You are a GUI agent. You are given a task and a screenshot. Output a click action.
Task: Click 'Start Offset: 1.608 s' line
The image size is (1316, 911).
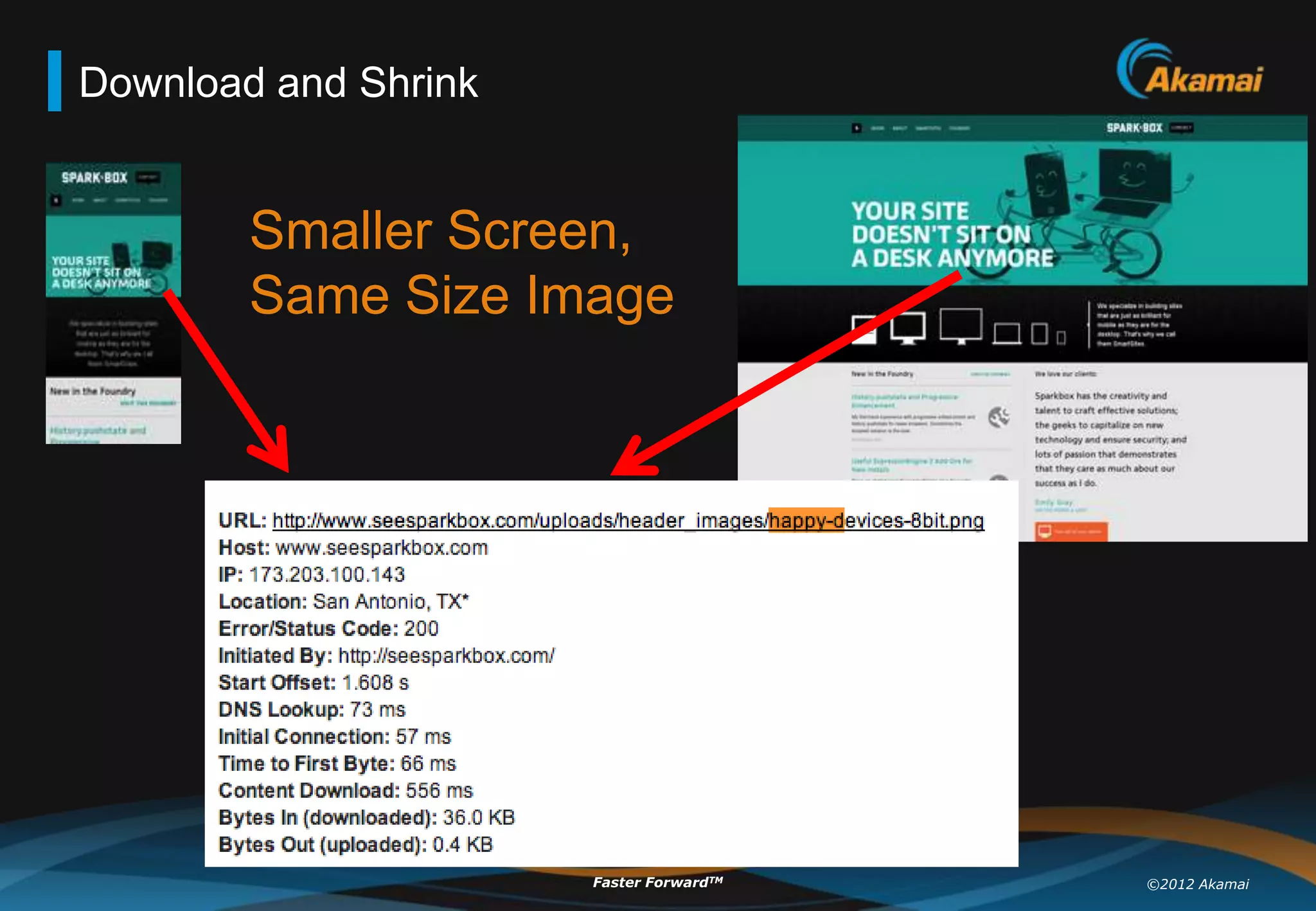314,682
